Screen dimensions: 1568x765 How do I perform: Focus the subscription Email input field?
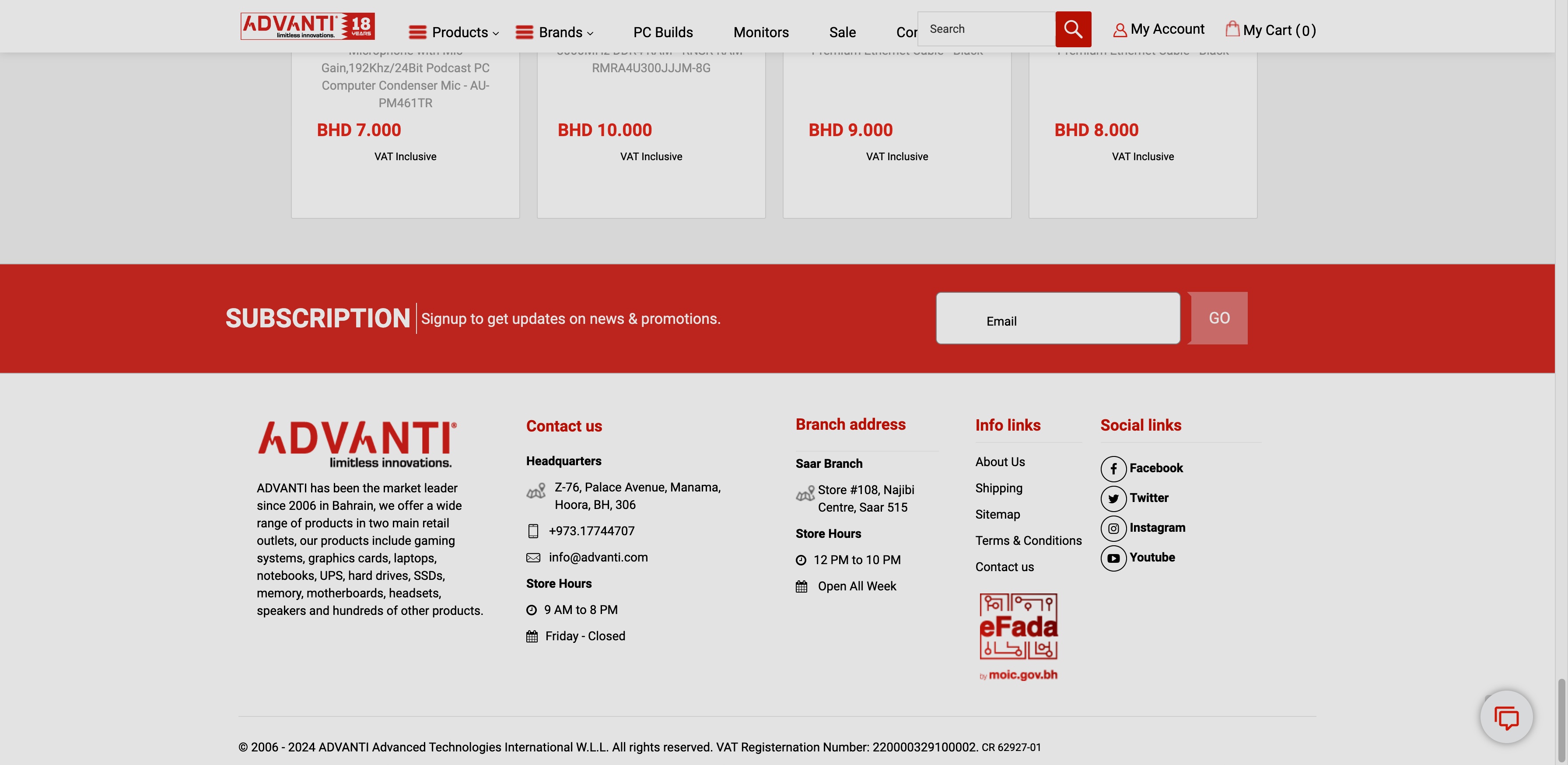tap(1057, 319)
